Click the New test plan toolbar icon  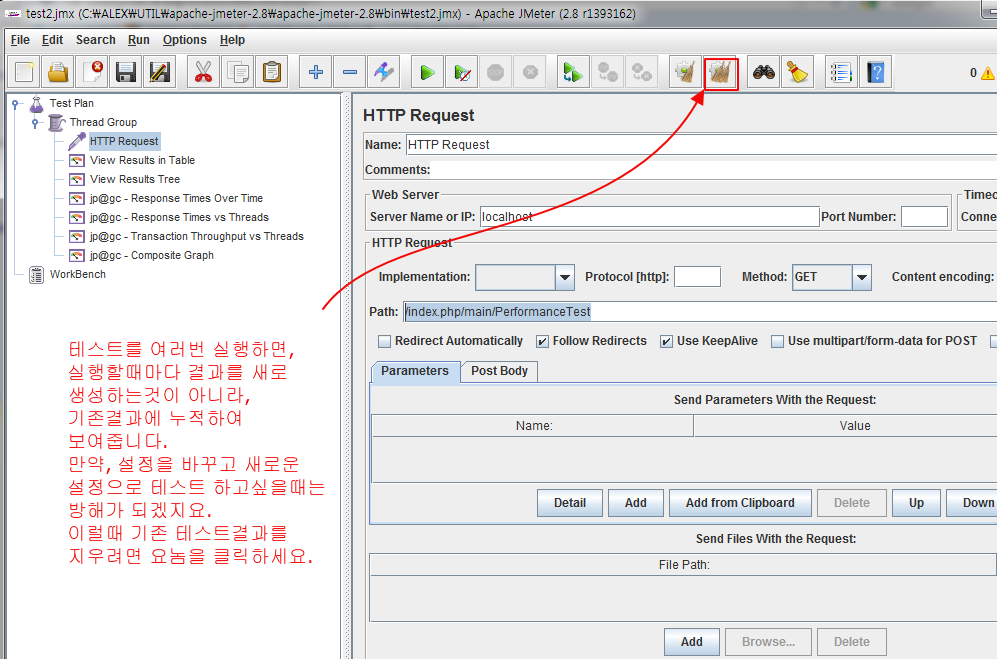pyautogui.click(x=24, y=73)
